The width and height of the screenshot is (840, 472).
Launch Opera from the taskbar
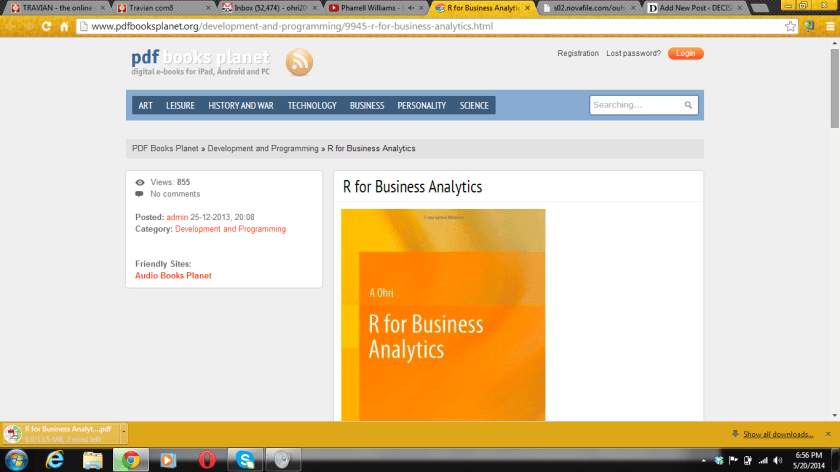(206, 459)
